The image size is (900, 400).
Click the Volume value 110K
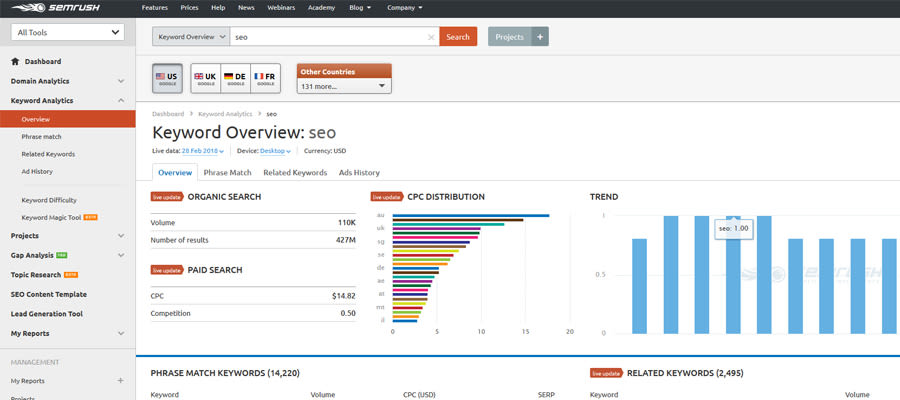pyautogui.click(x=347, y=223)
